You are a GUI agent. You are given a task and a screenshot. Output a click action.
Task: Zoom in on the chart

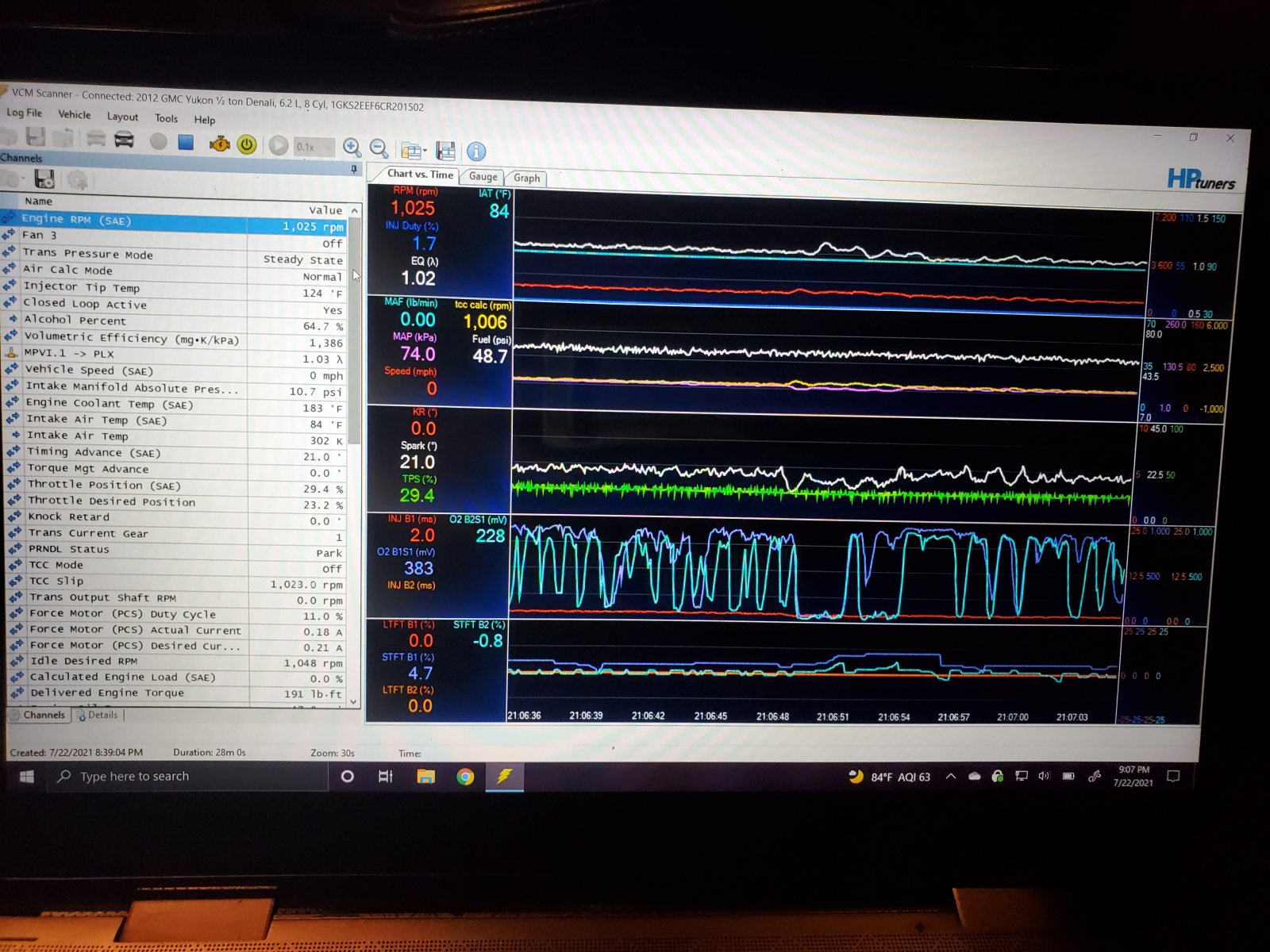[352, 148]
